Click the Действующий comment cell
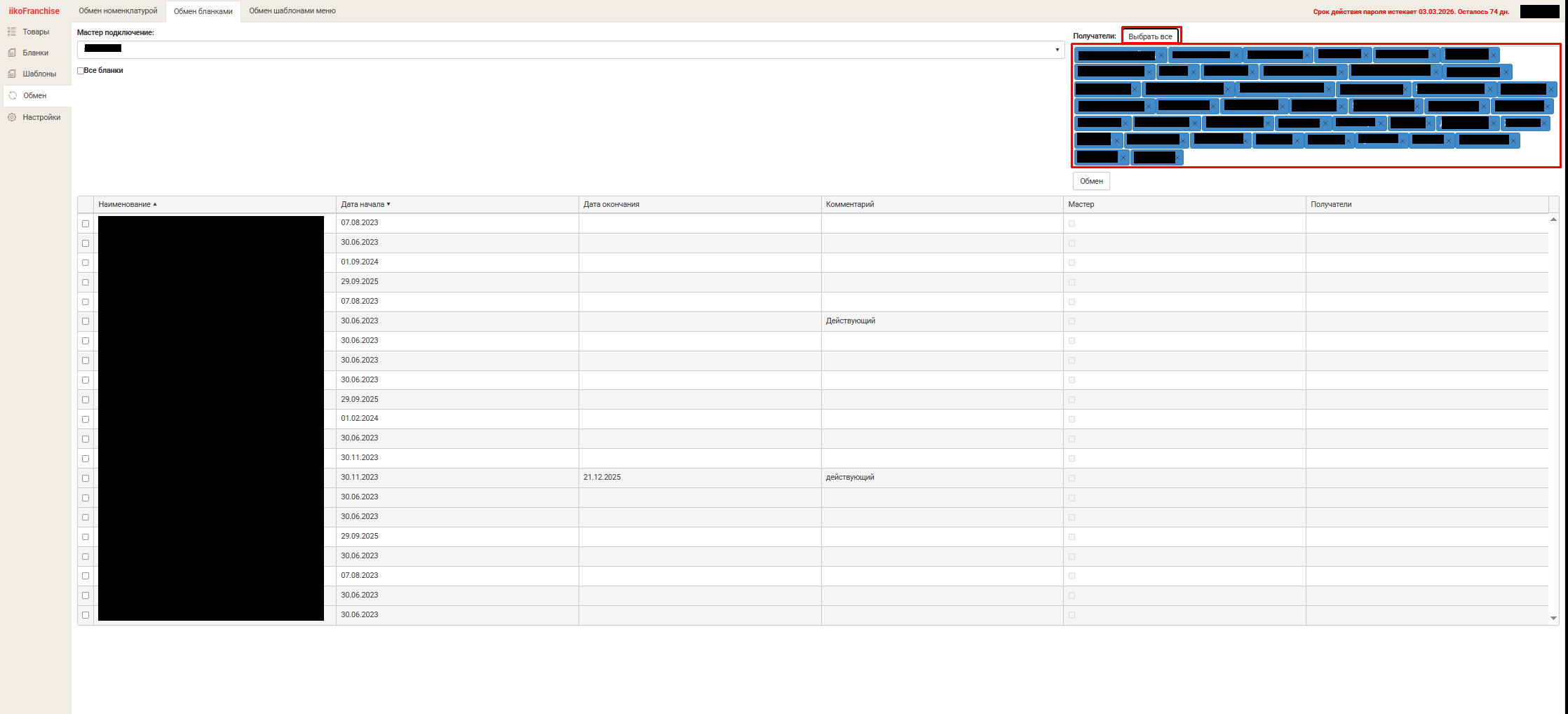Screen dimensions: 1568x714 pyautogui.click(x=942, y=321)
